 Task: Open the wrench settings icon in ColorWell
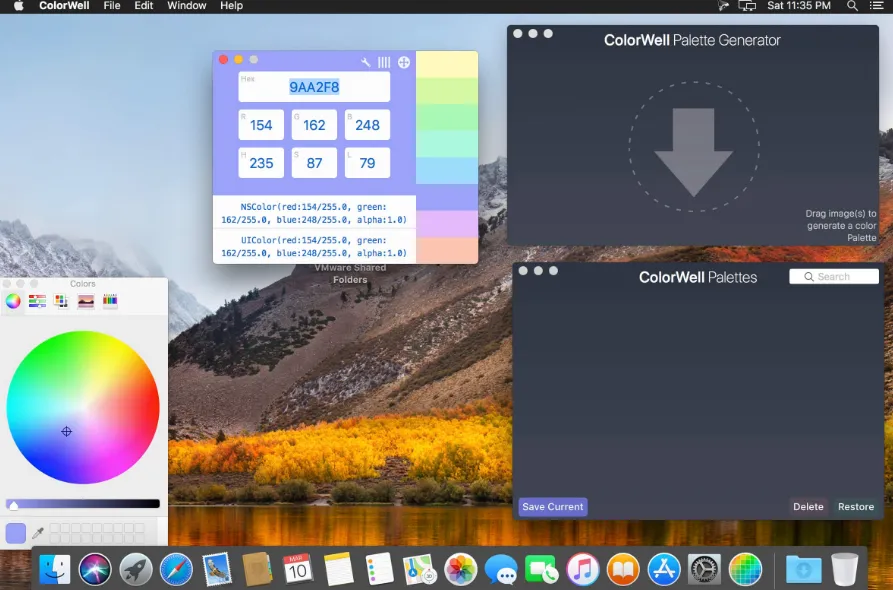366,62
